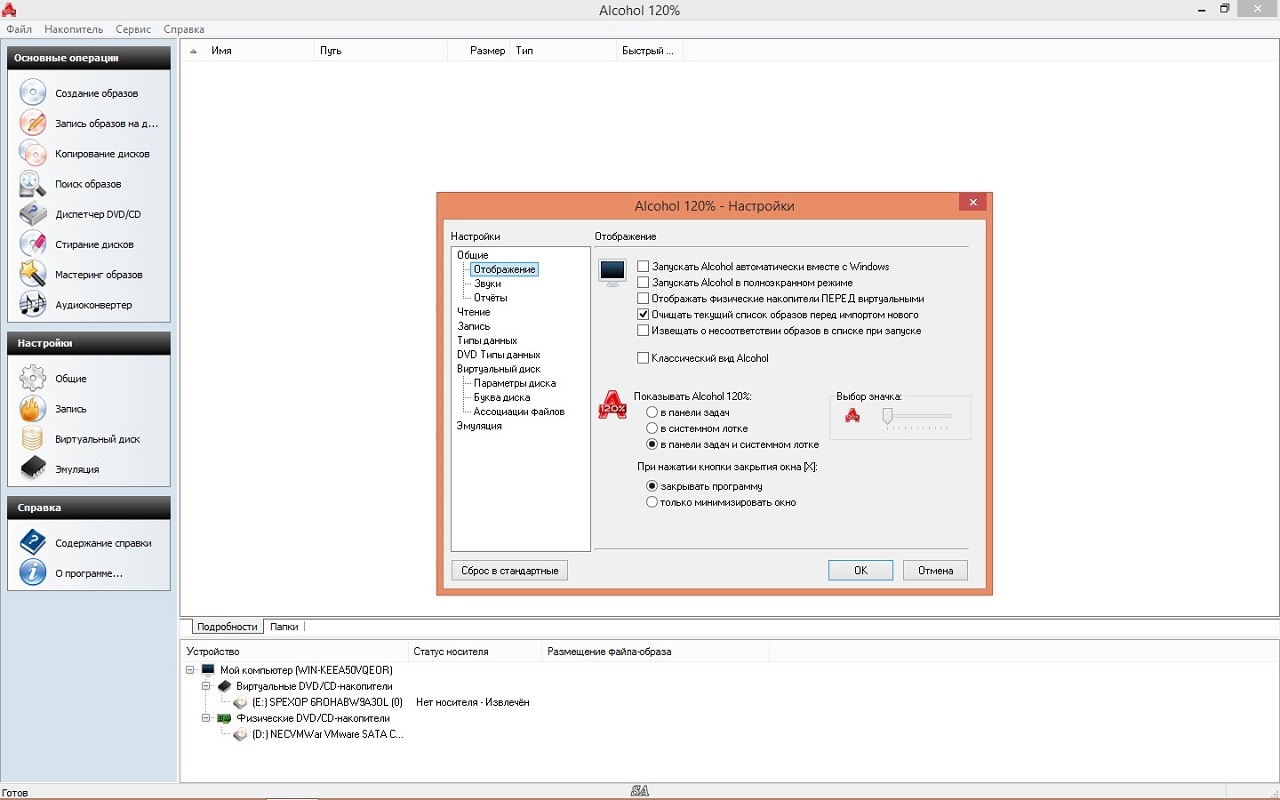
Task: Open the Сервис menu
Action: 133,29
